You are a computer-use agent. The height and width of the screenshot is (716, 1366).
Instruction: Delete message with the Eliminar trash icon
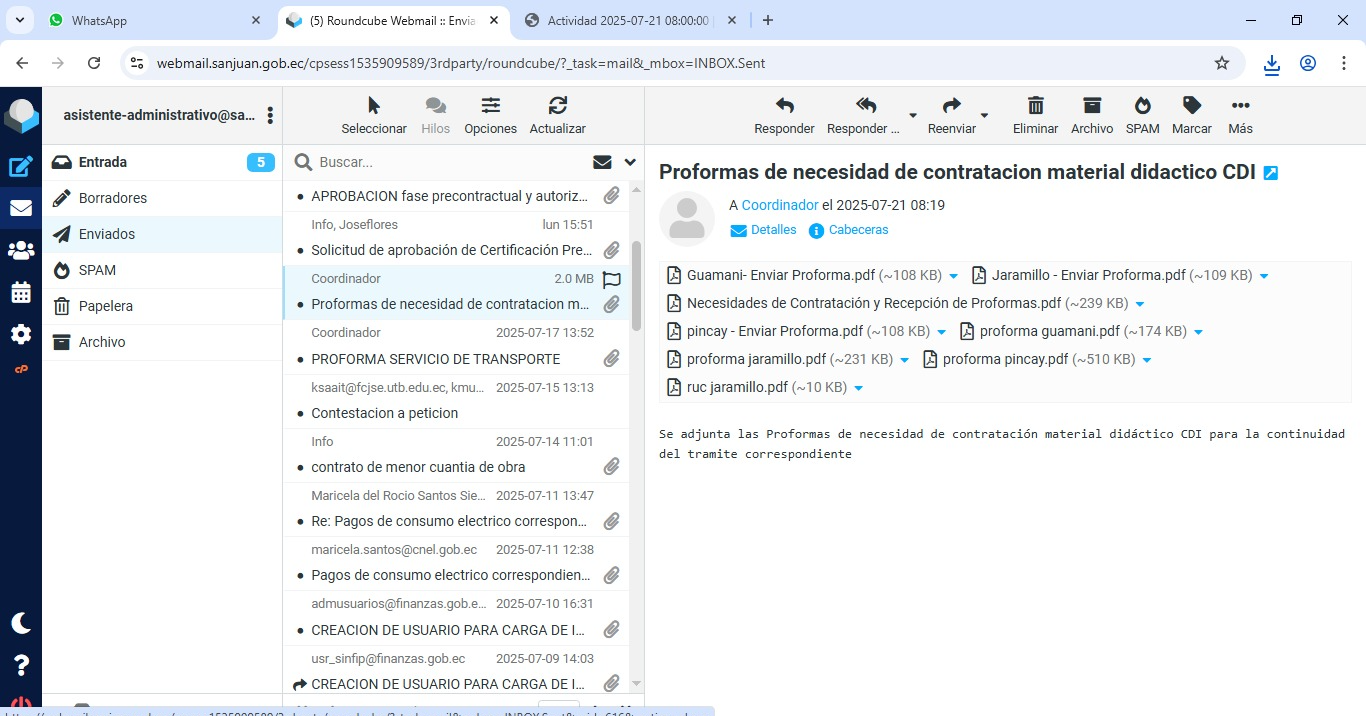coord(1035,106)
